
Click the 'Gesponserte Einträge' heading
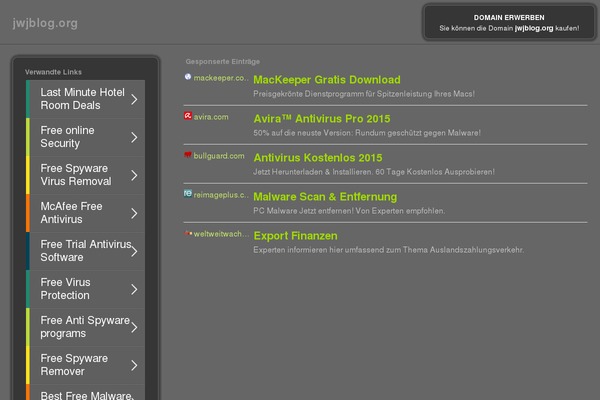pyautogui.click(x=223, y=61)
